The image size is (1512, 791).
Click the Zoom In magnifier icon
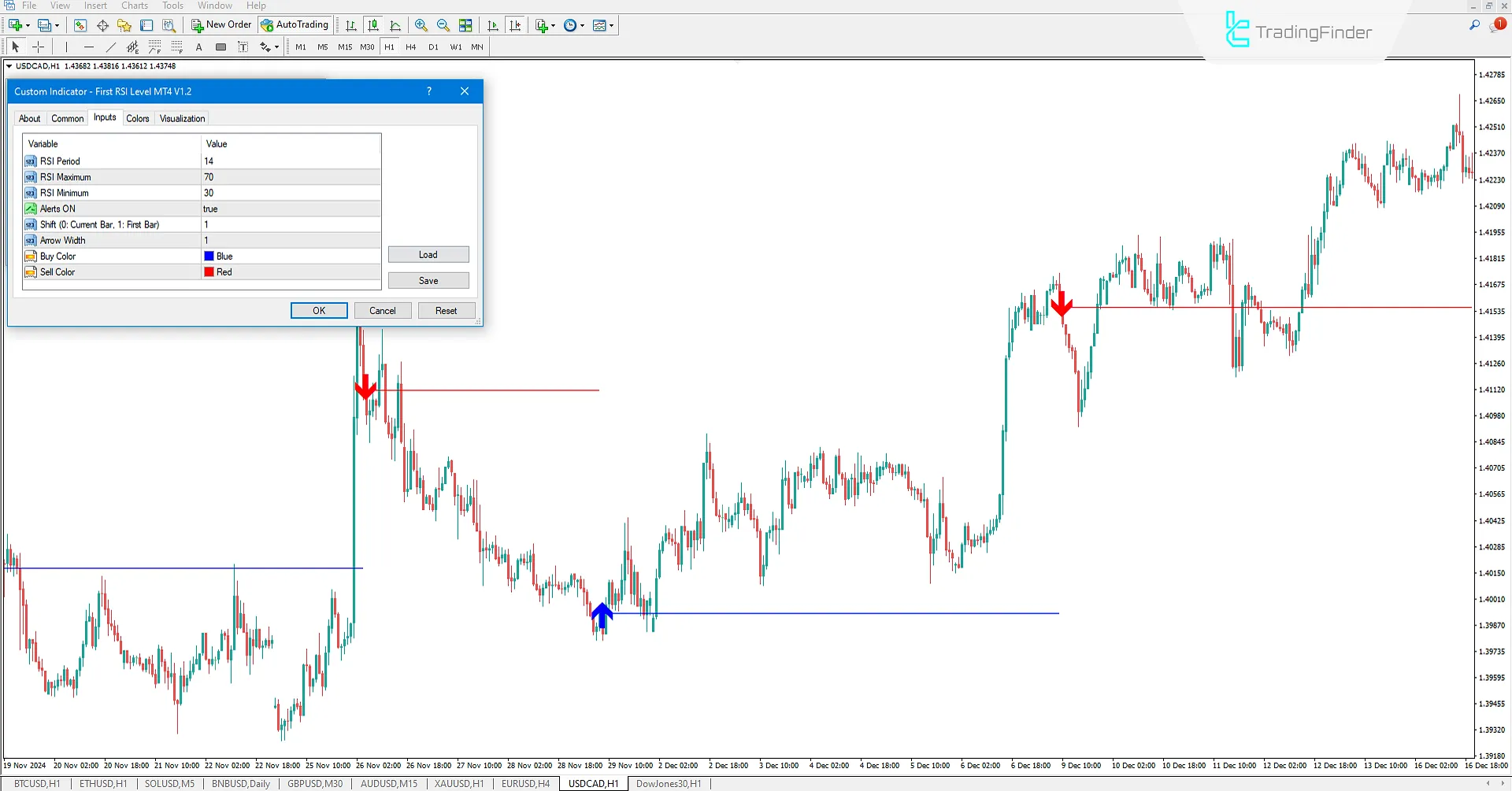tap(422, 24)
